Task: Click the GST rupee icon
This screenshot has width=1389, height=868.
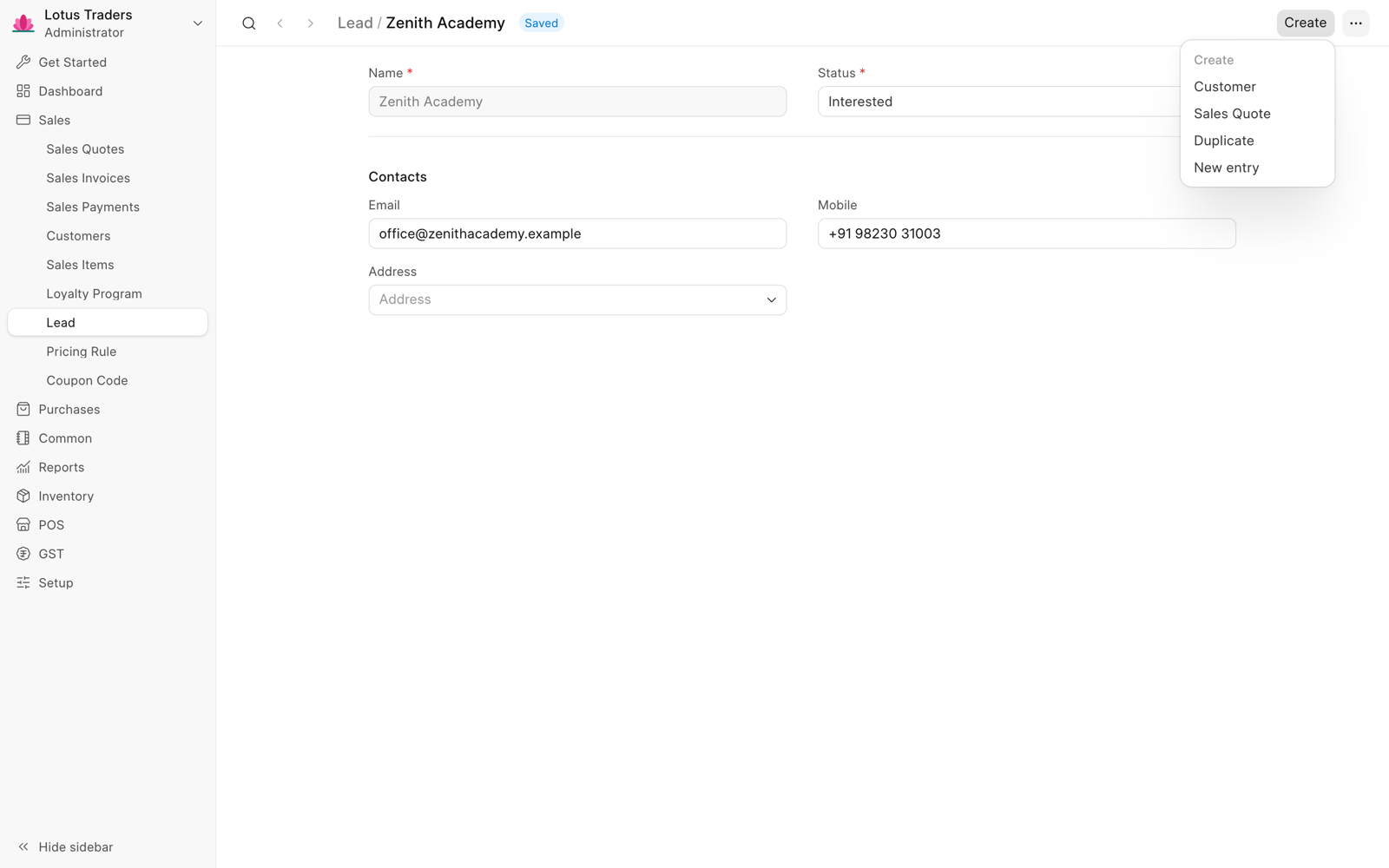Action: coord(23,554)
